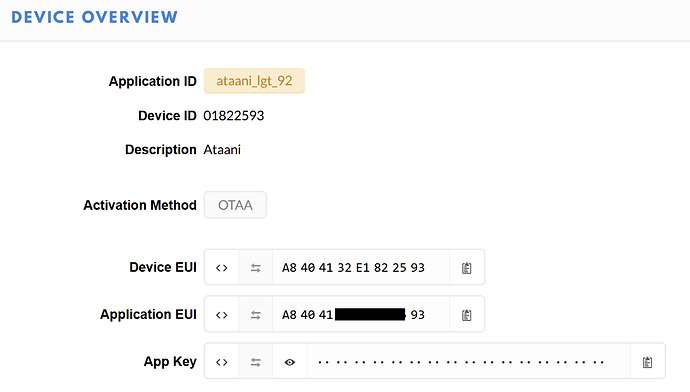The width and height of the screenshot is (690, 392).
Task: Click the Device Overview heading
Action: point(95,17)
